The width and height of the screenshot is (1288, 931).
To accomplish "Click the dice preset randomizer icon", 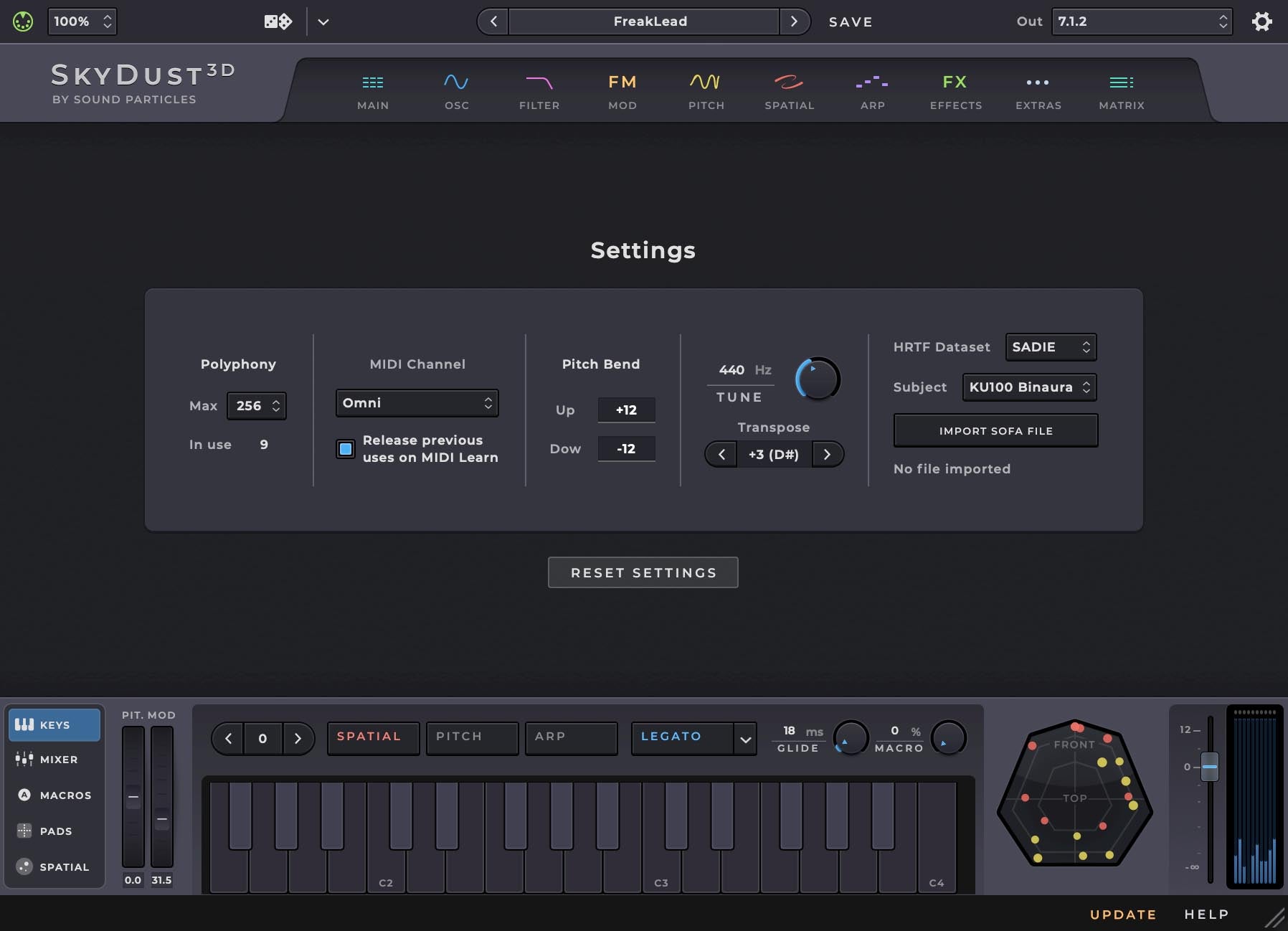I will coord(277,22).
